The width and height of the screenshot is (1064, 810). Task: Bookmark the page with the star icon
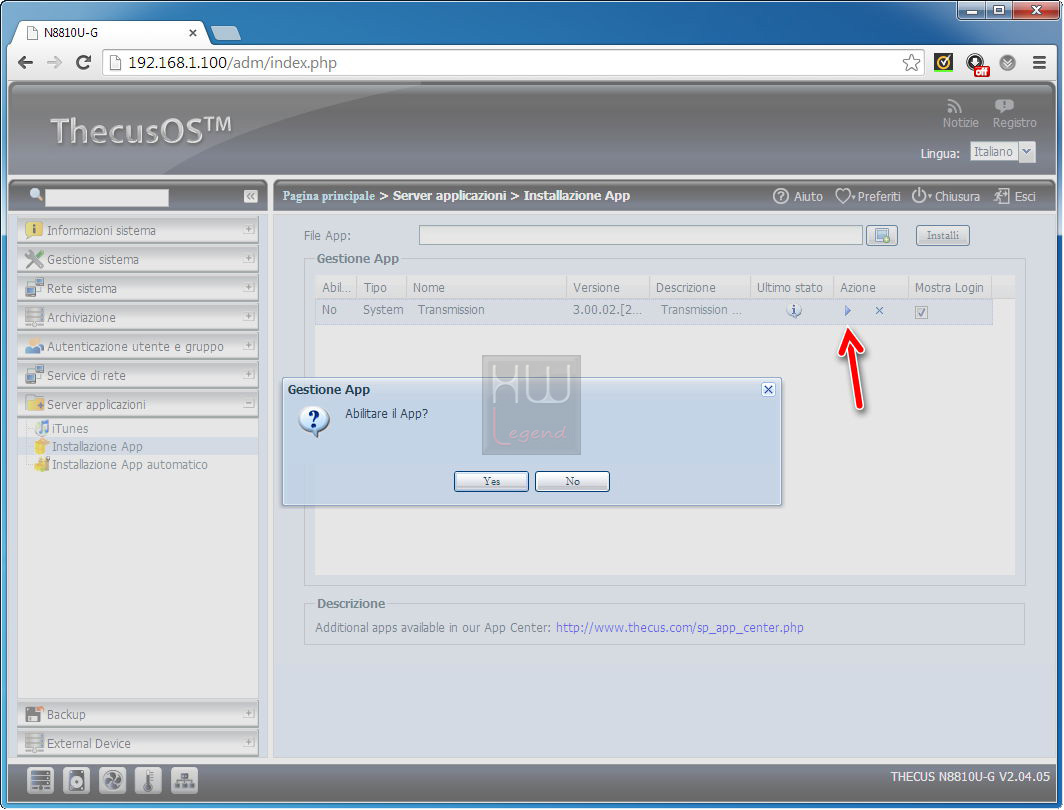(911, 63)
